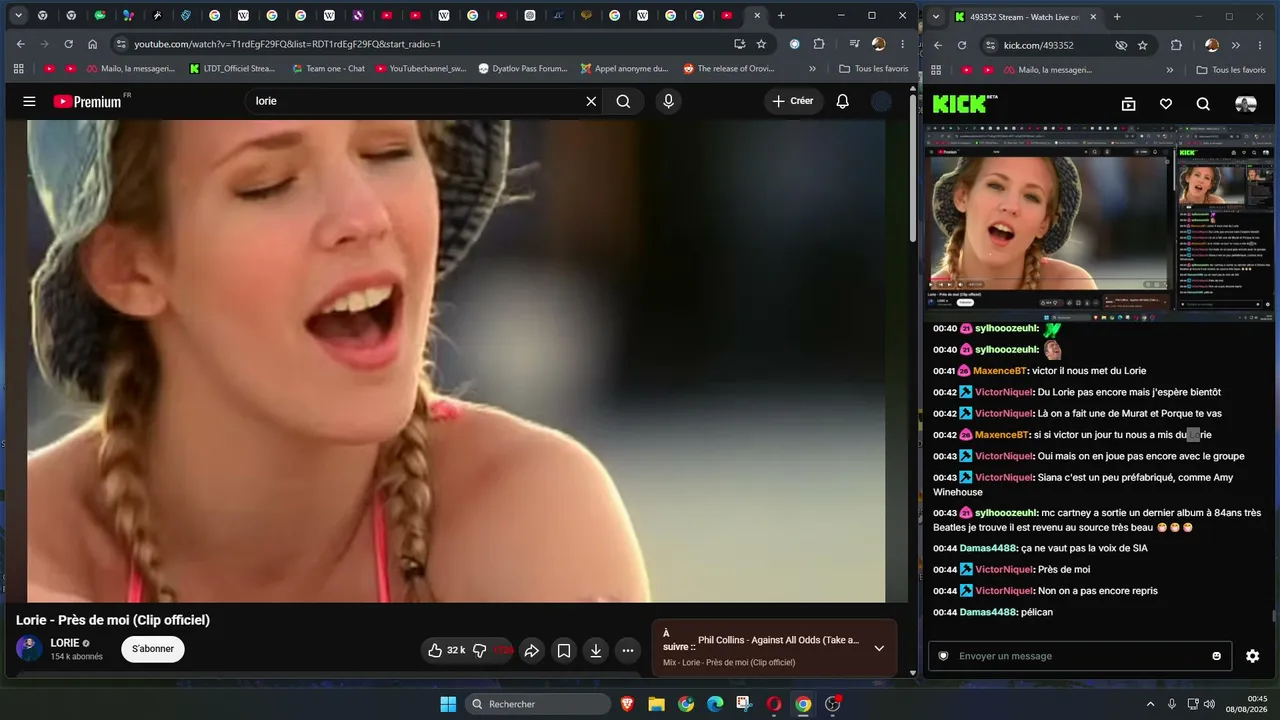
Task: Open Chrome three-dot menu in YouTube window
Action: coord(903,44)
